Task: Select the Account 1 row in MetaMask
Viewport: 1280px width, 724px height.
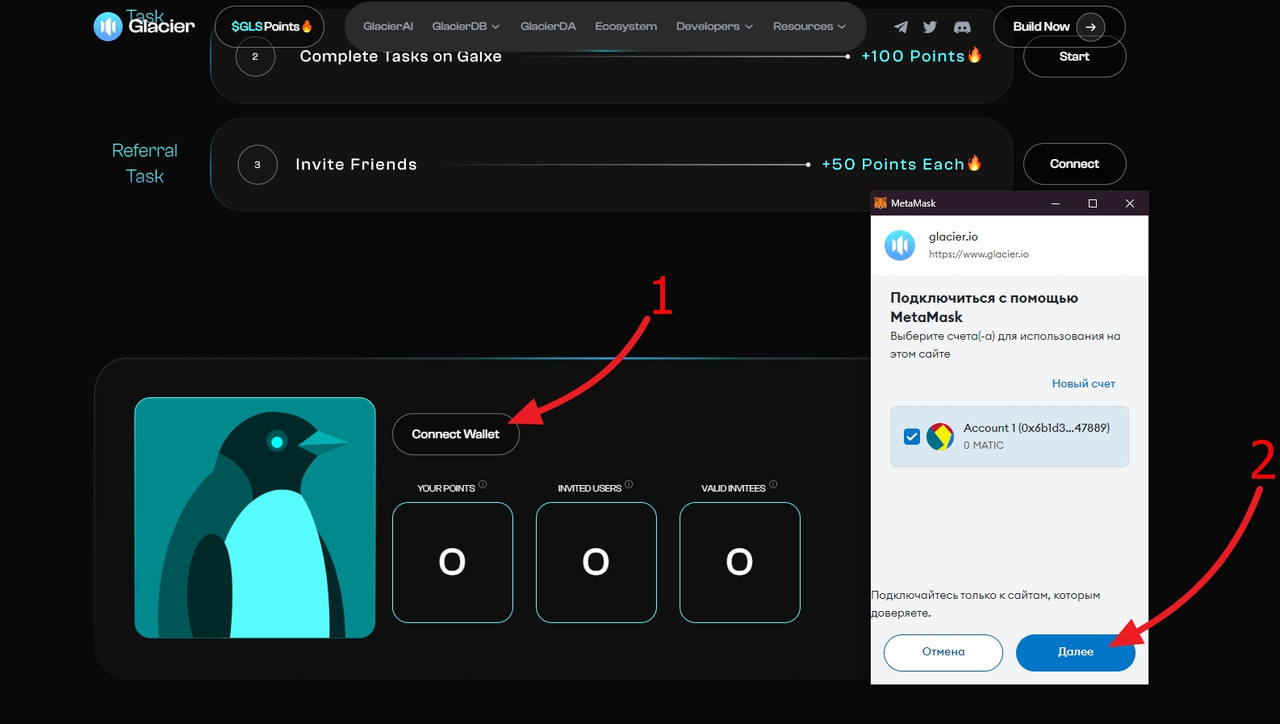Action: [1009, 436]
